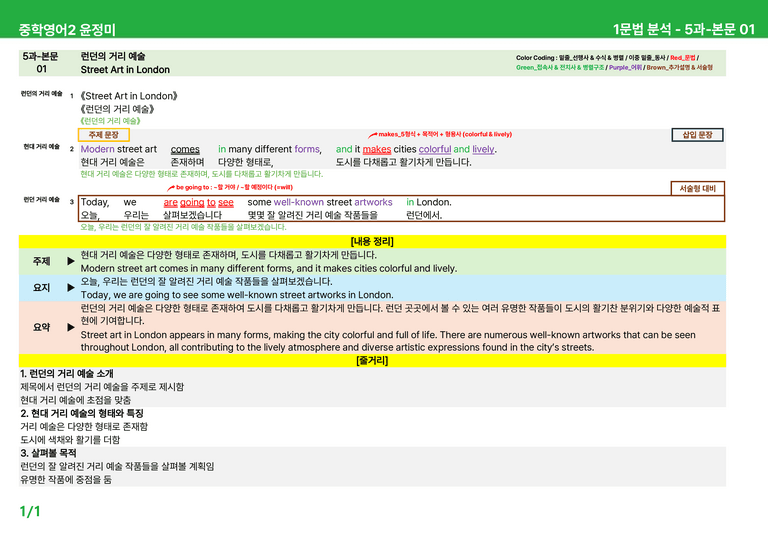The height and width of the screenshot is (543, 768).
Task: Click the English summary starting Street art in London appears
Action: pyautogui.click(x=388, y=341)
